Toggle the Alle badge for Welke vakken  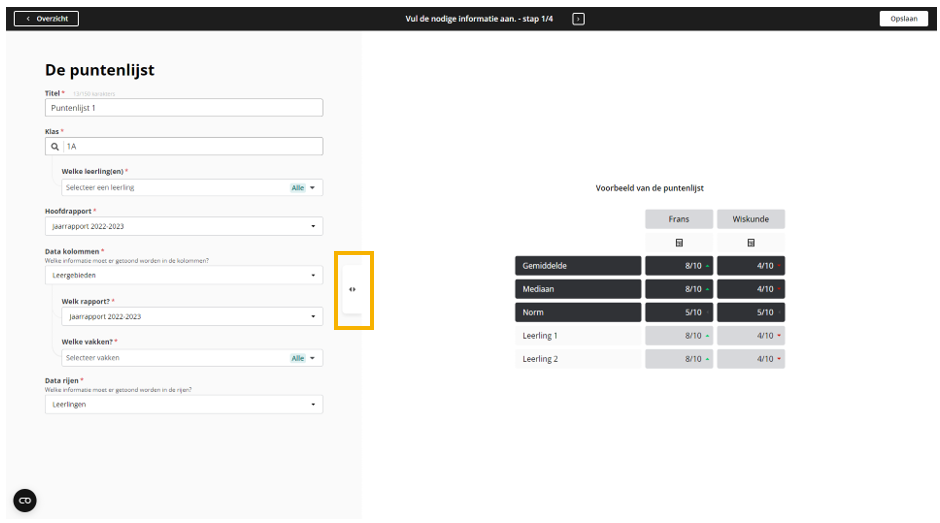tap(297, 358)
